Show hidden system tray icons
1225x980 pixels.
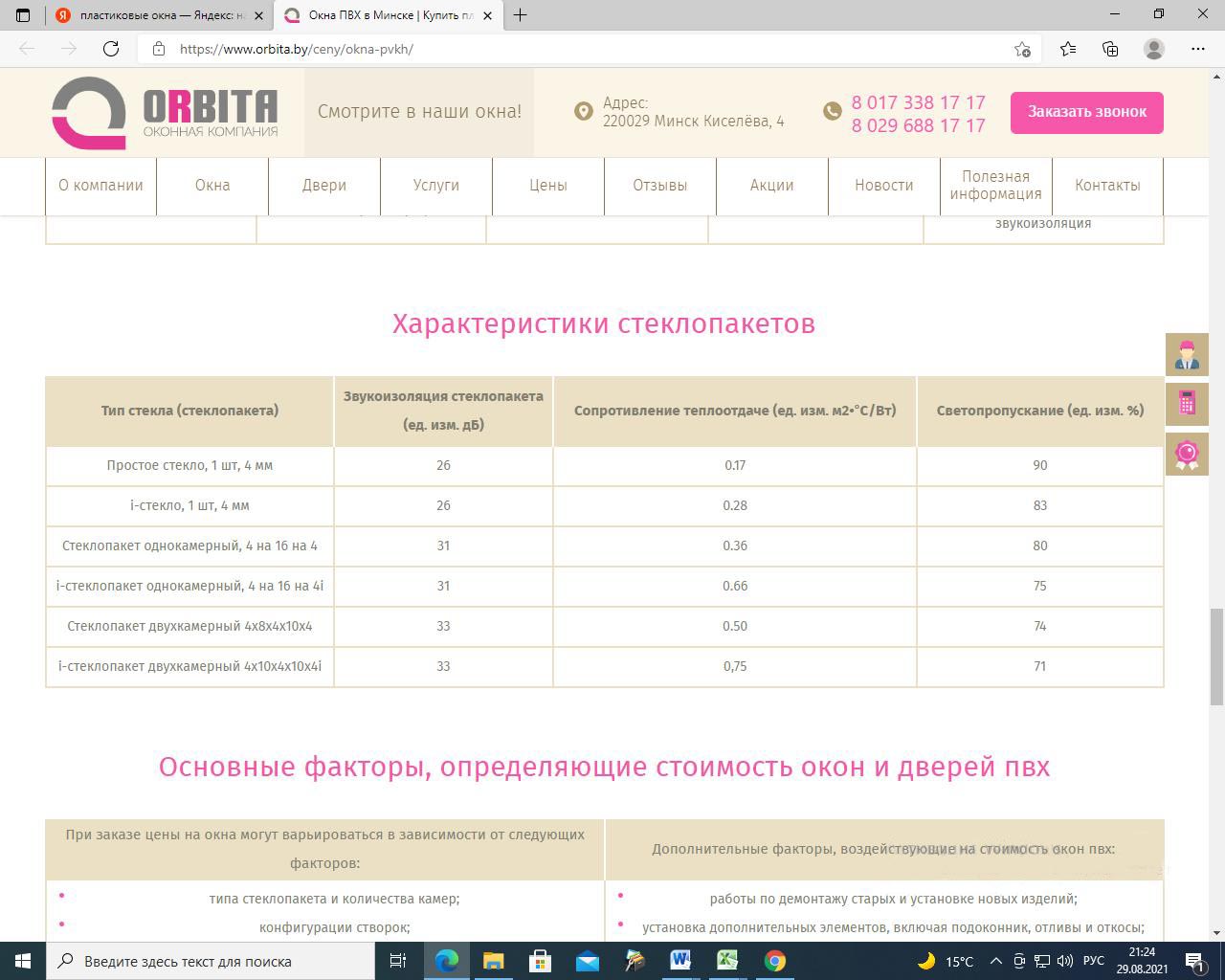[x=995, y=961]
